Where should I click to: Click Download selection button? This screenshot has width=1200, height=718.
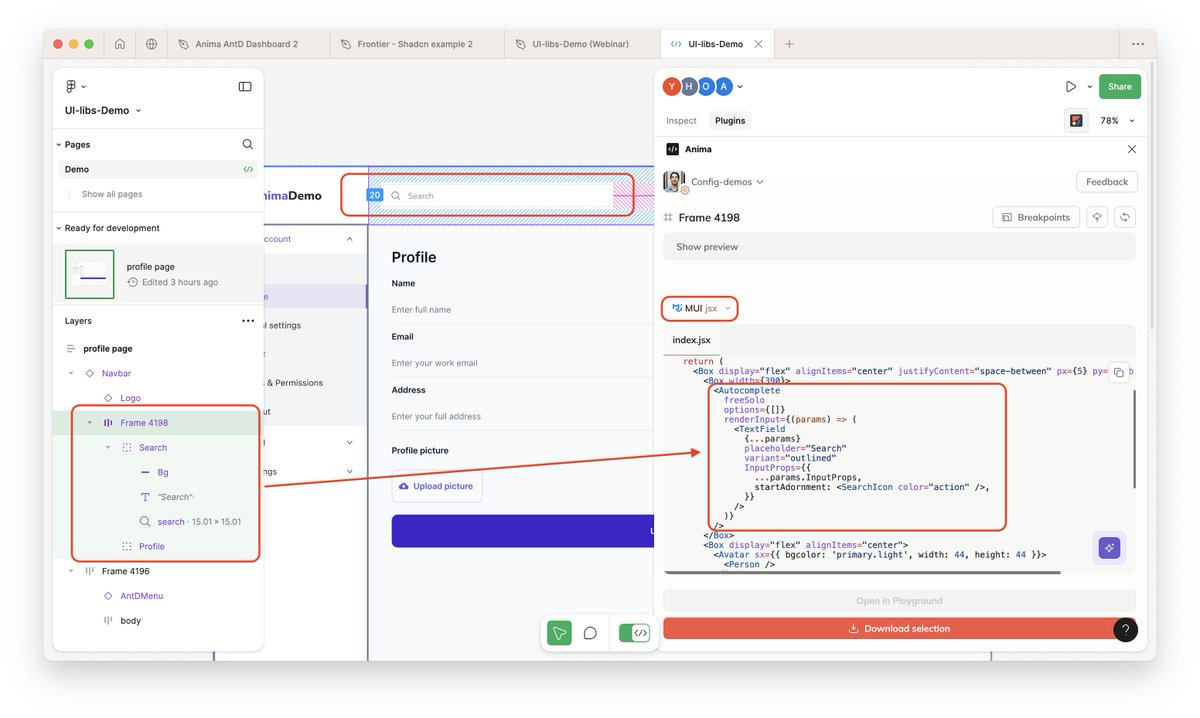(899, 629)
